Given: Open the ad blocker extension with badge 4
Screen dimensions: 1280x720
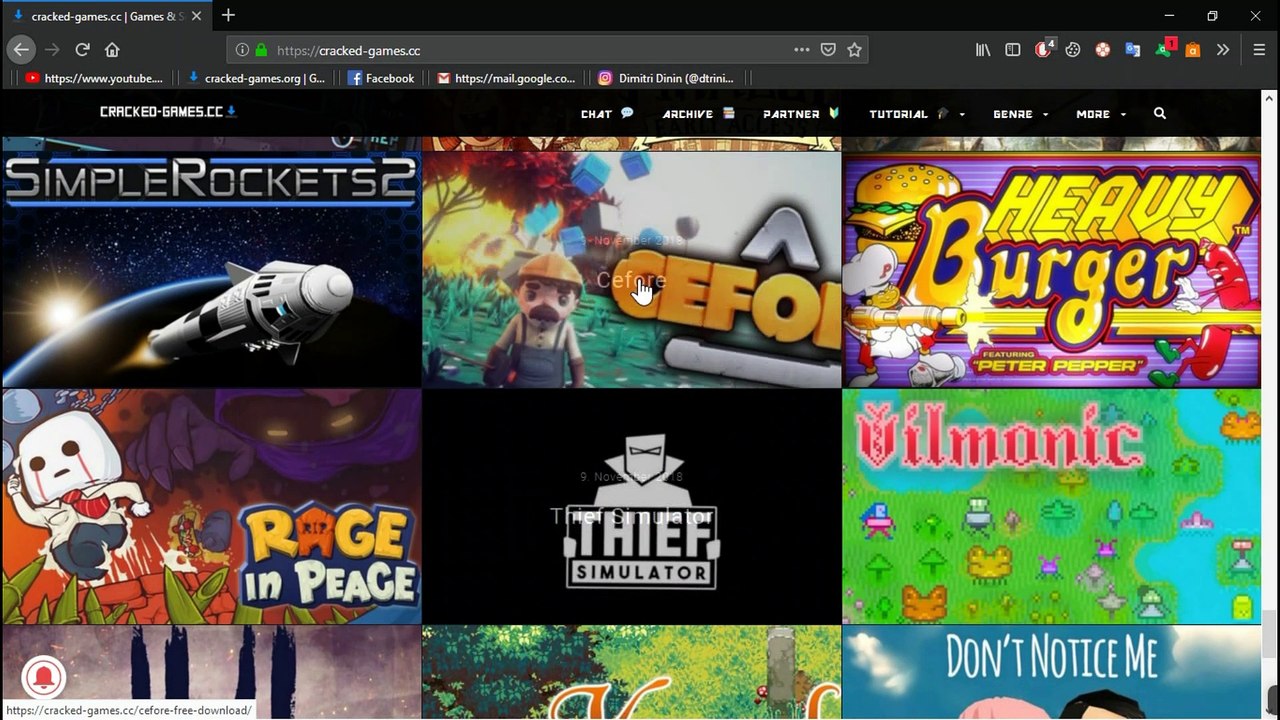Looking at the screenshot, I should pyautogui.click(x=1044, y=48).
